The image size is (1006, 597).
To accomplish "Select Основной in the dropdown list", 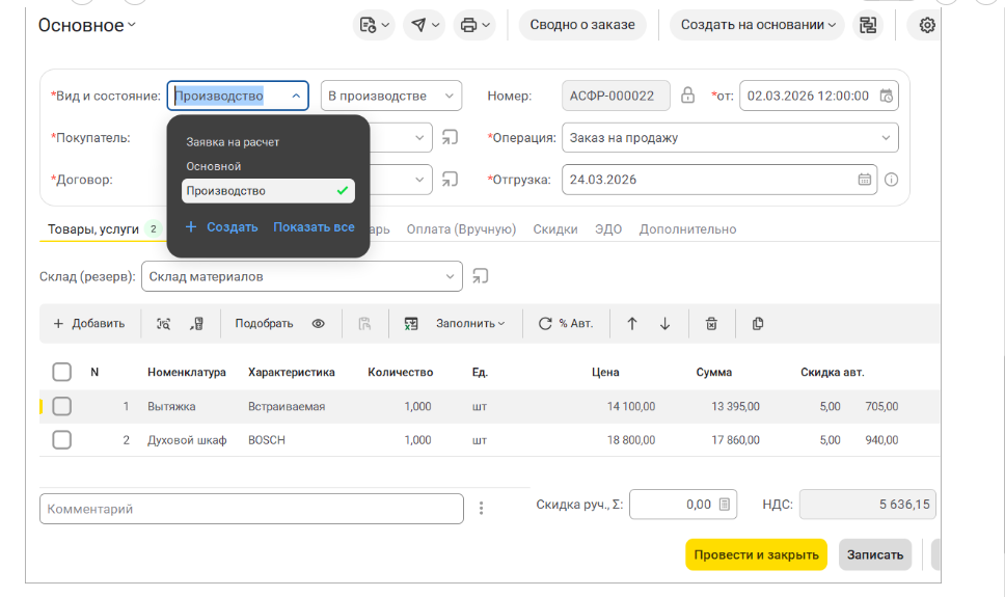I will tap(214, 166).
